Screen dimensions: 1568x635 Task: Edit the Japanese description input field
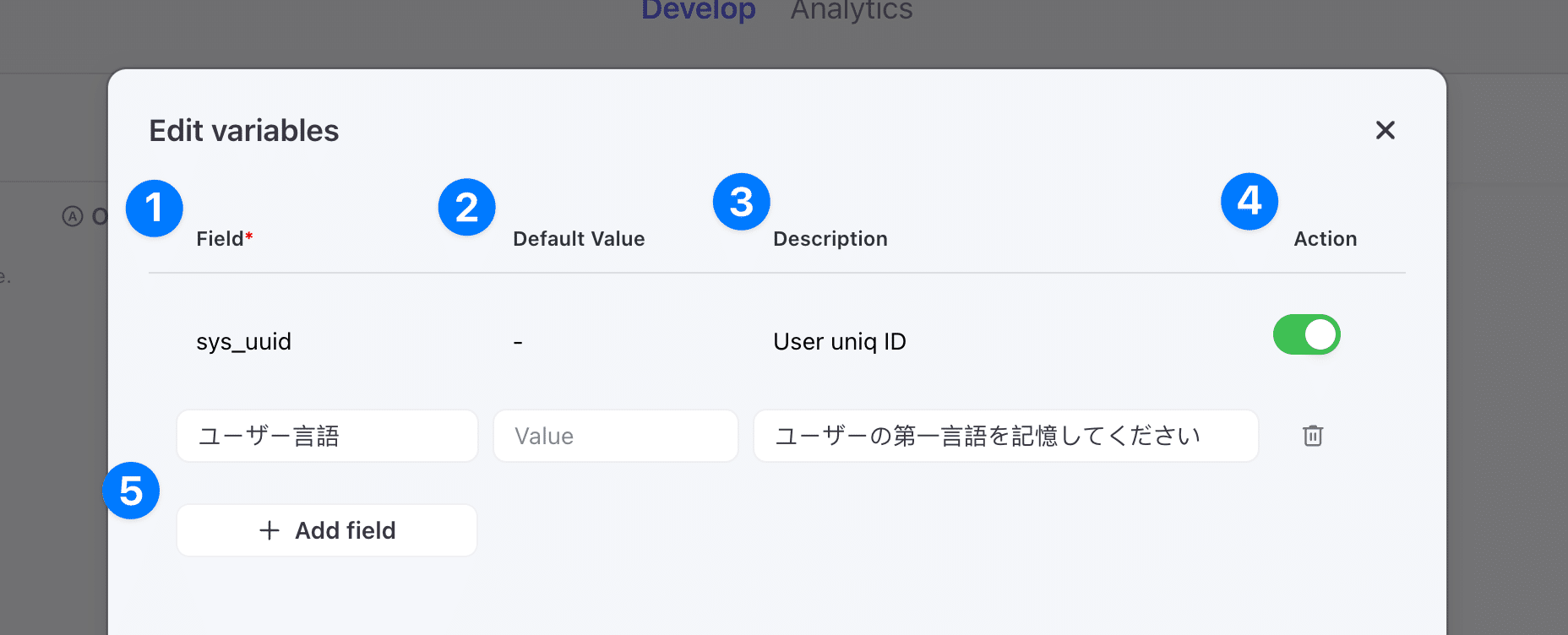pos(1005,436)
